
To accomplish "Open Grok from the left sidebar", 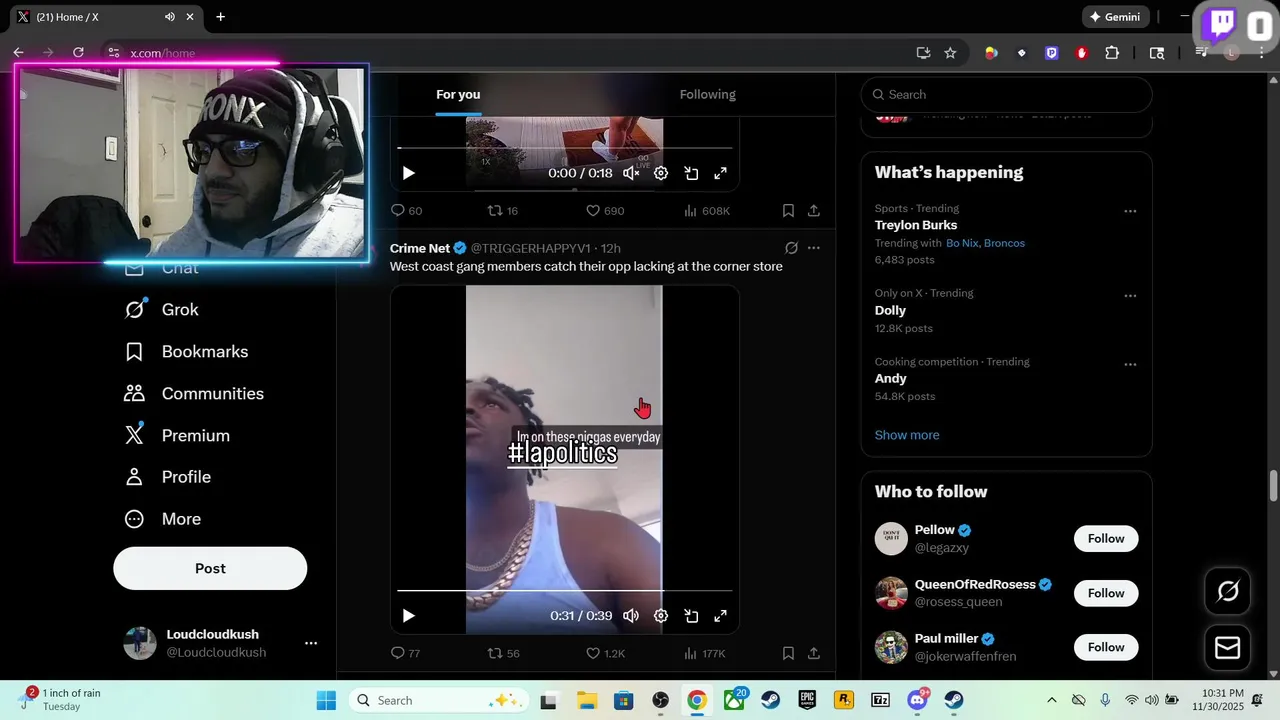I will 161,310.
